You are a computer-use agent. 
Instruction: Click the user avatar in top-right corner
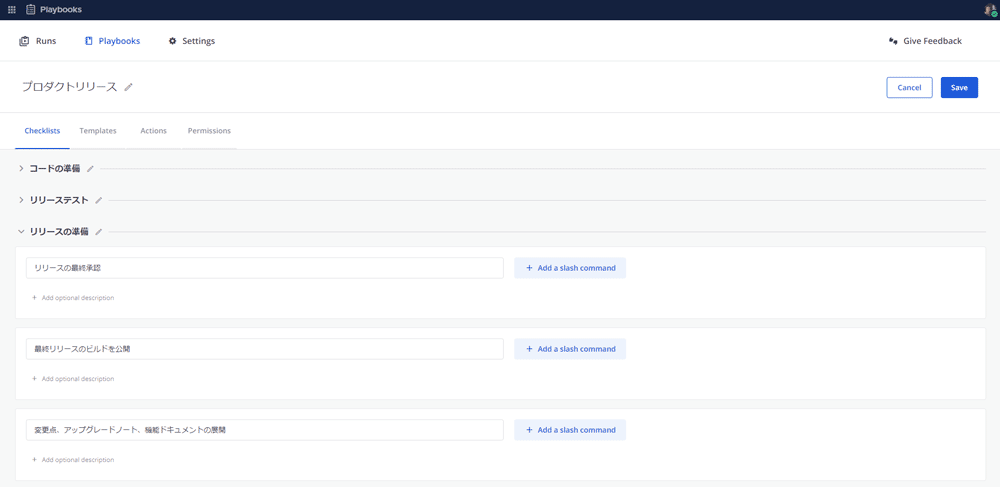[x=990, y=10]
